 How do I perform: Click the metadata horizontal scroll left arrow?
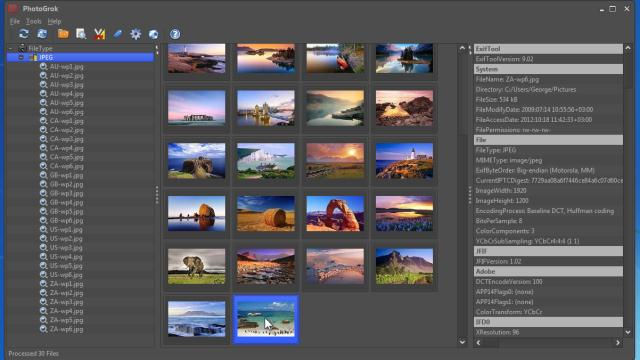click(478, 343)
